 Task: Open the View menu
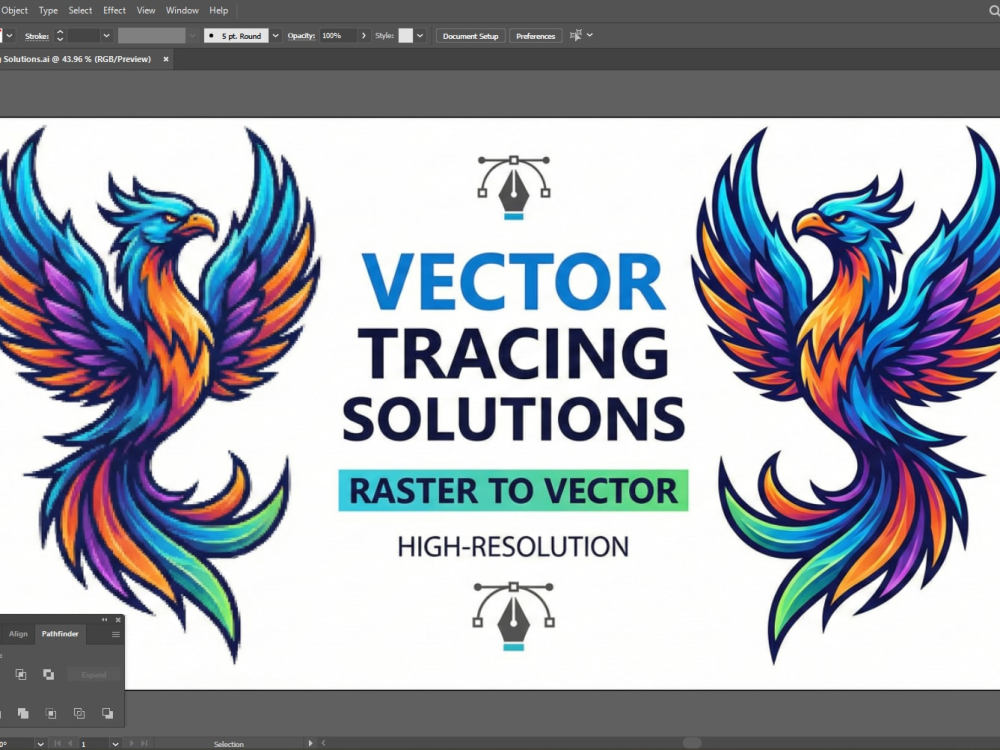pos(146,10)
